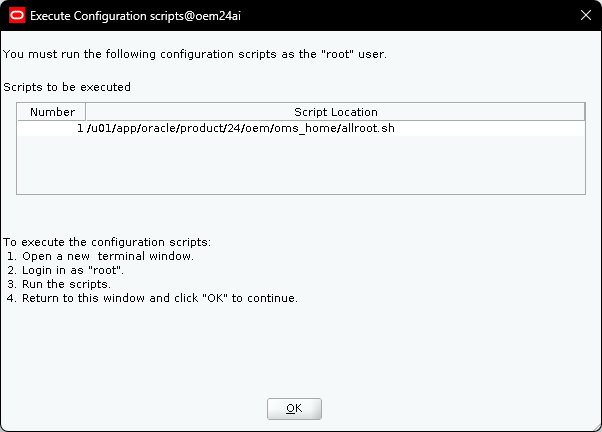Click blank space to the right of allroot.sh path
602x432 pixels.
click(480, 129)
